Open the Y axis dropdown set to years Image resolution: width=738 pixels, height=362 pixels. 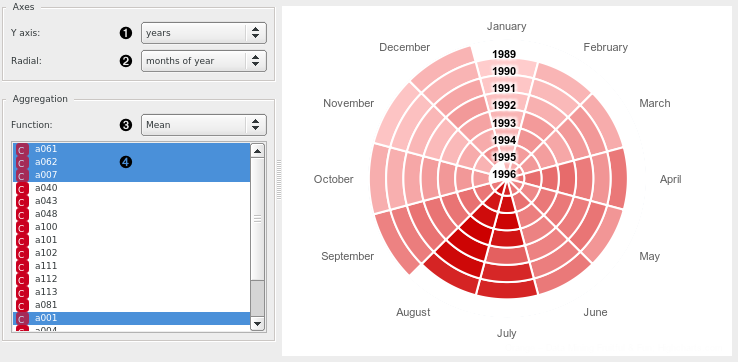[204, 33]
